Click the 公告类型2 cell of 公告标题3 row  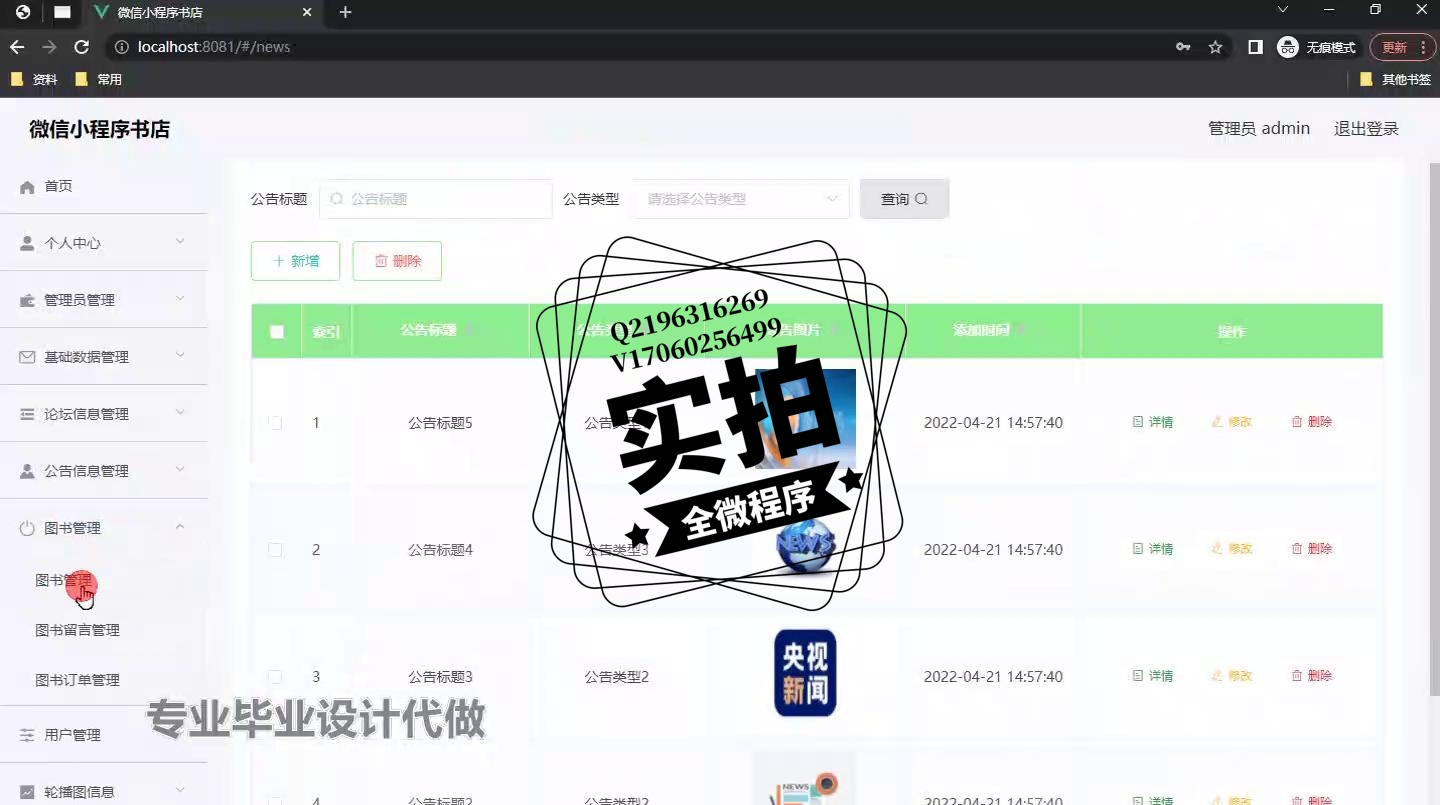tap(617, 677)
